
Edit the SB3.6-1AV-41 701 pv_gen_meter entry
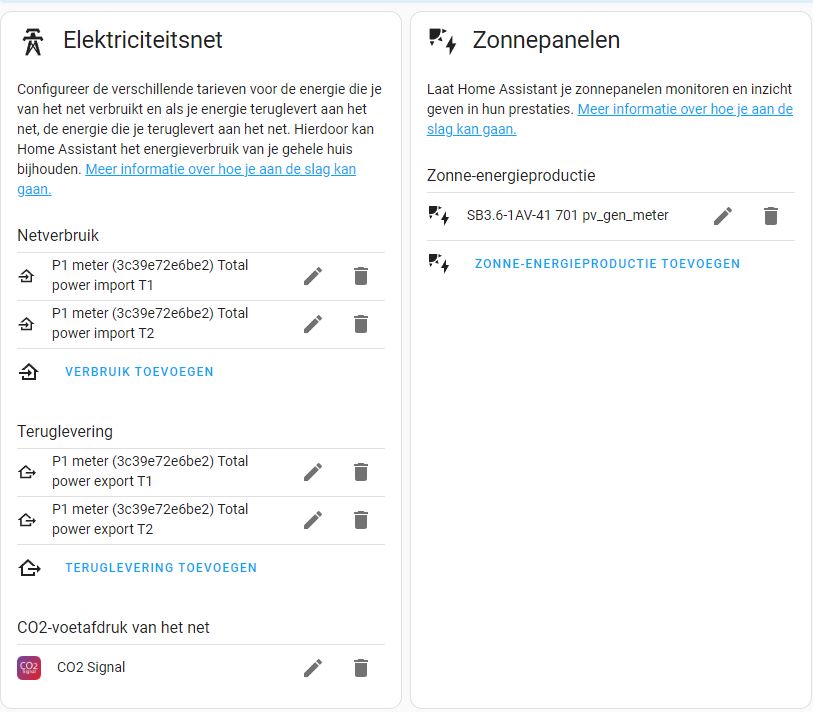pyautogui.click(x=723, y=214)
